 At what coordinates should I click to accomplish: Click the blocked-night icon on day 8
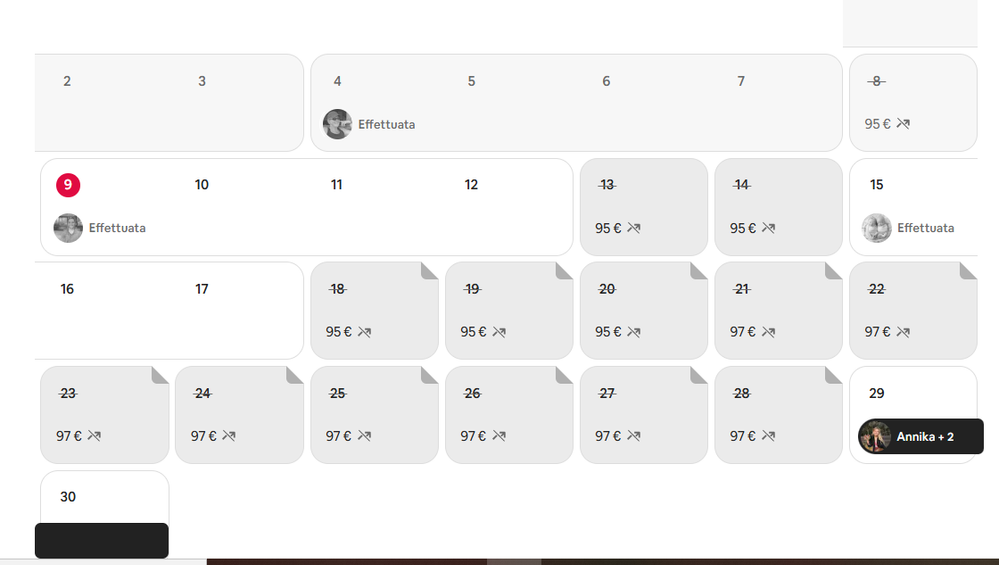903,124
